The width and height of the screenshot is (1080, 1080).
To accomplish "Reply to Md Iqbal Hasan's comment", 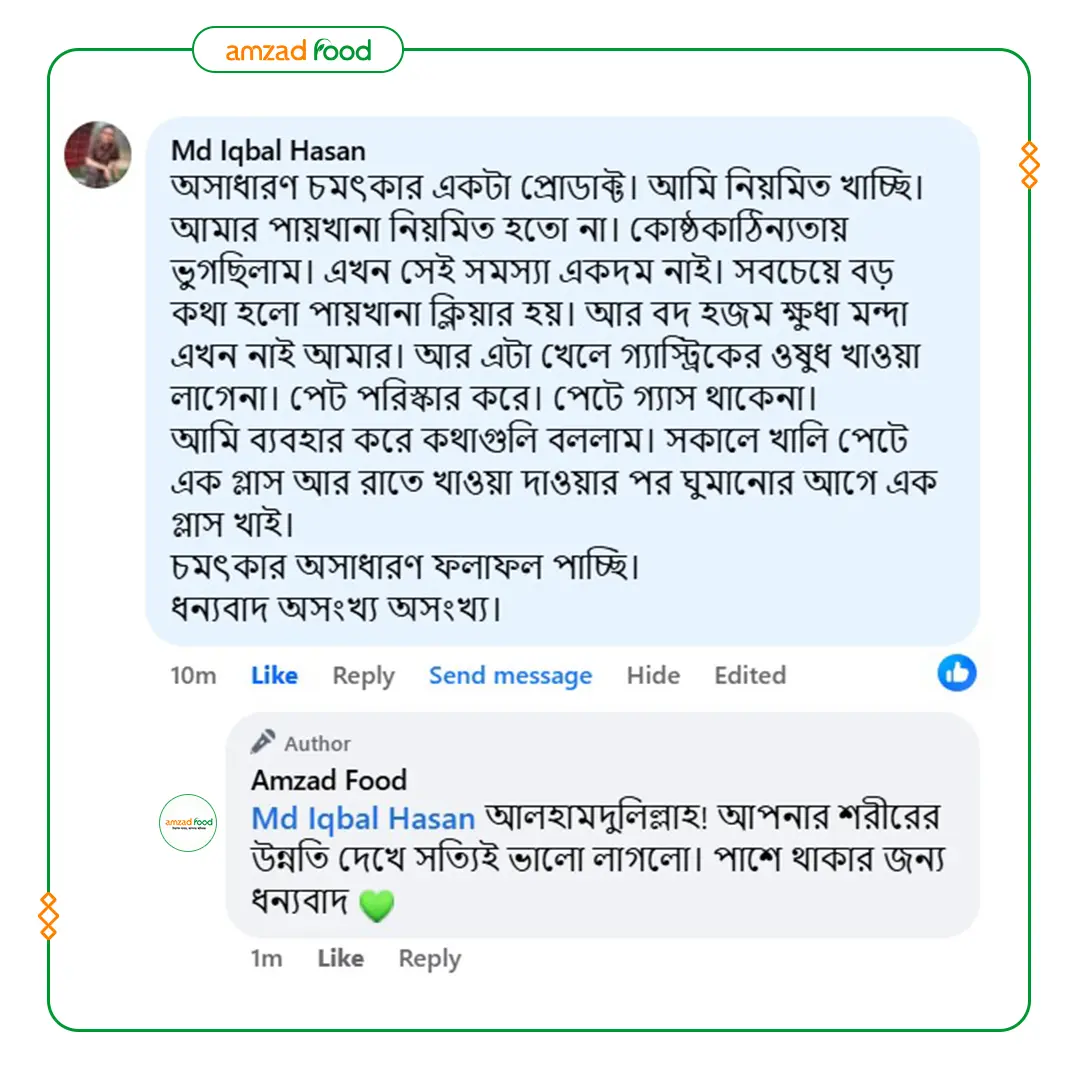I will (x=363, y=676).
